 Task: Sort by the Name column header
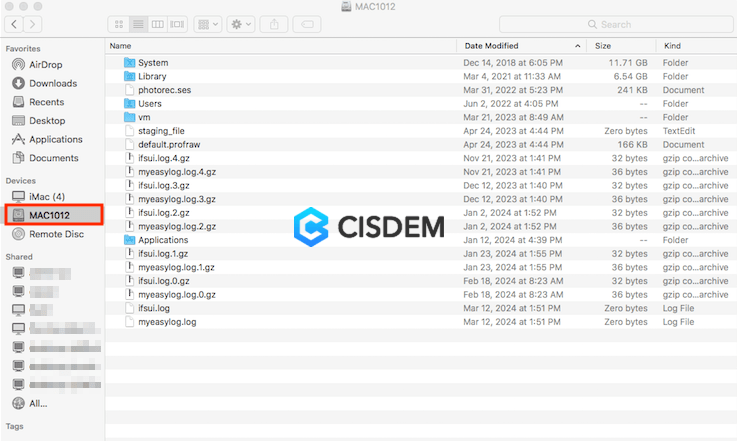(120, 46)
